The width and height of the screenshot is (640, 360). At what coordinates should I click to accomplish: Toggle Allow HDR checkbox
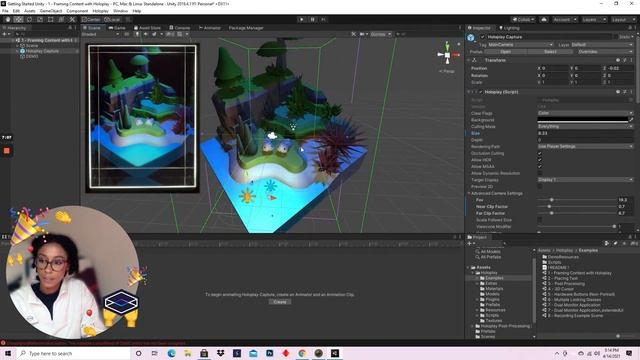[540, 160]
